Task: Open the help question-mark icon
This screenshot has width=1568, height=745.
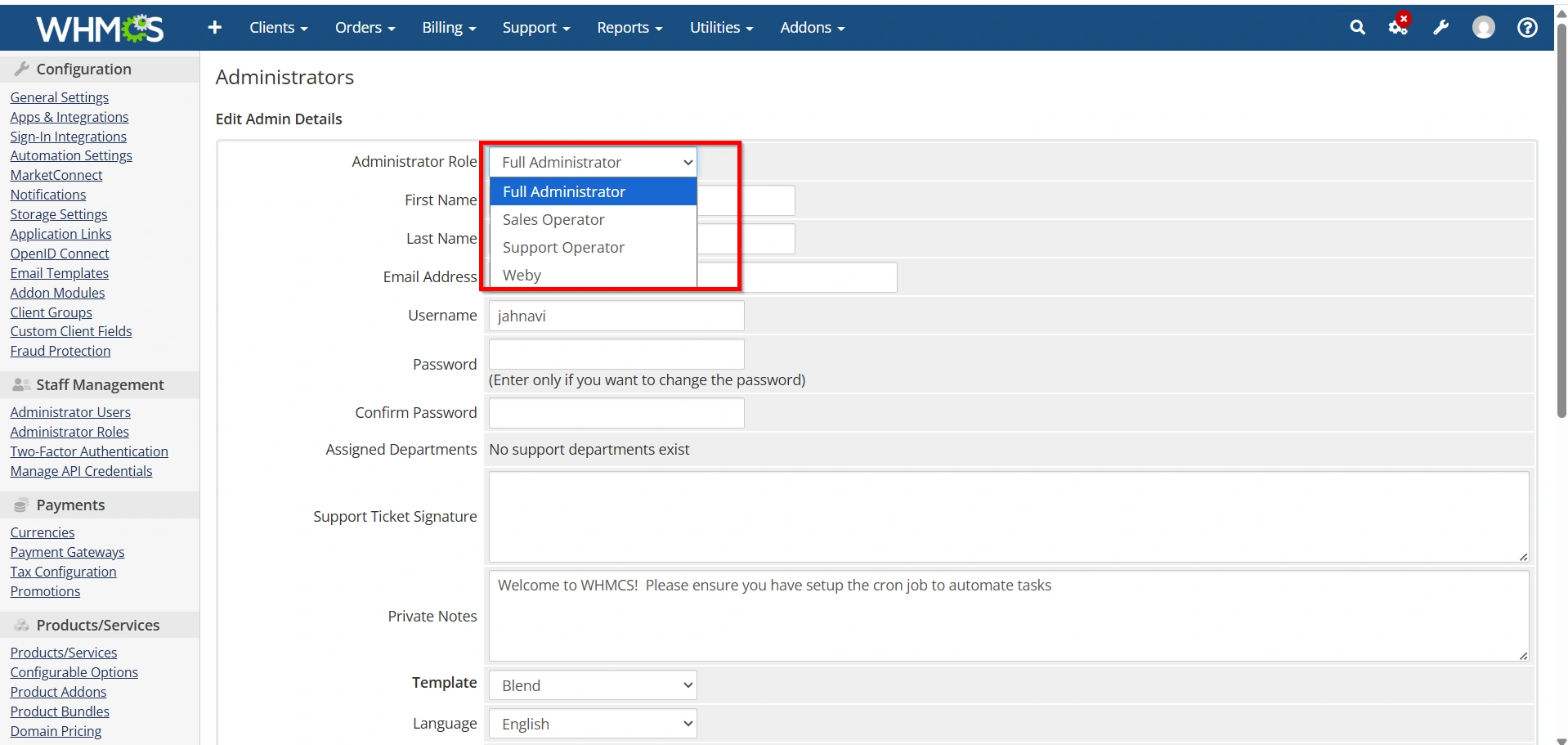Action: click(1527, 28)
